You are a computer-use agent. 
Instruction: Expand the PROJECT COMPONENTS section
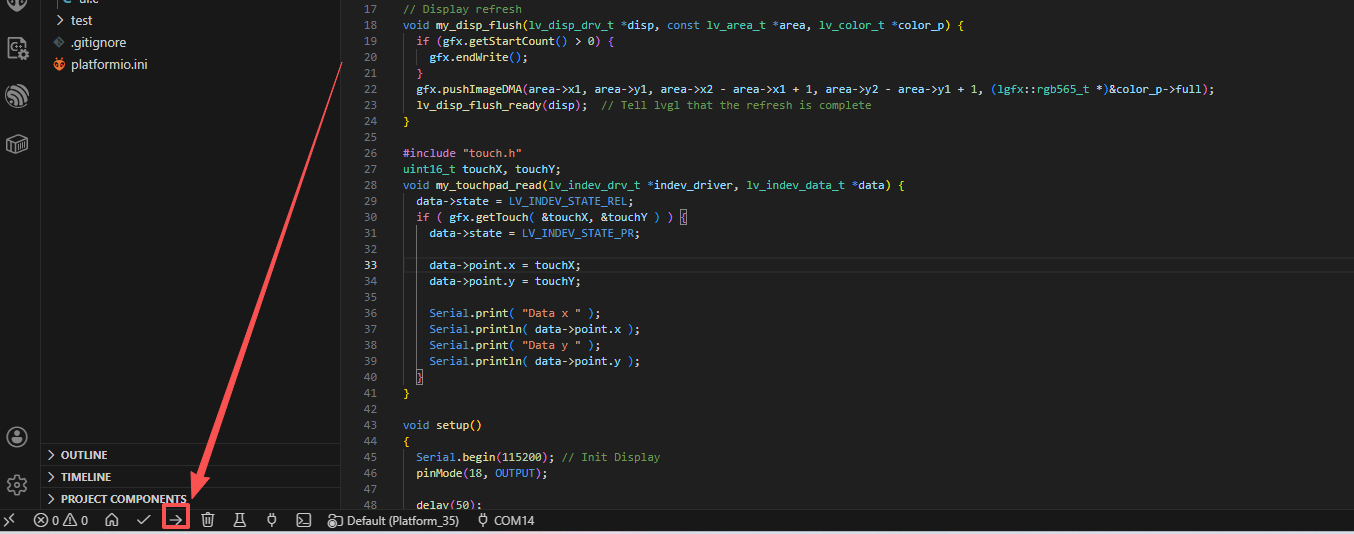click(x=123, y=499)
